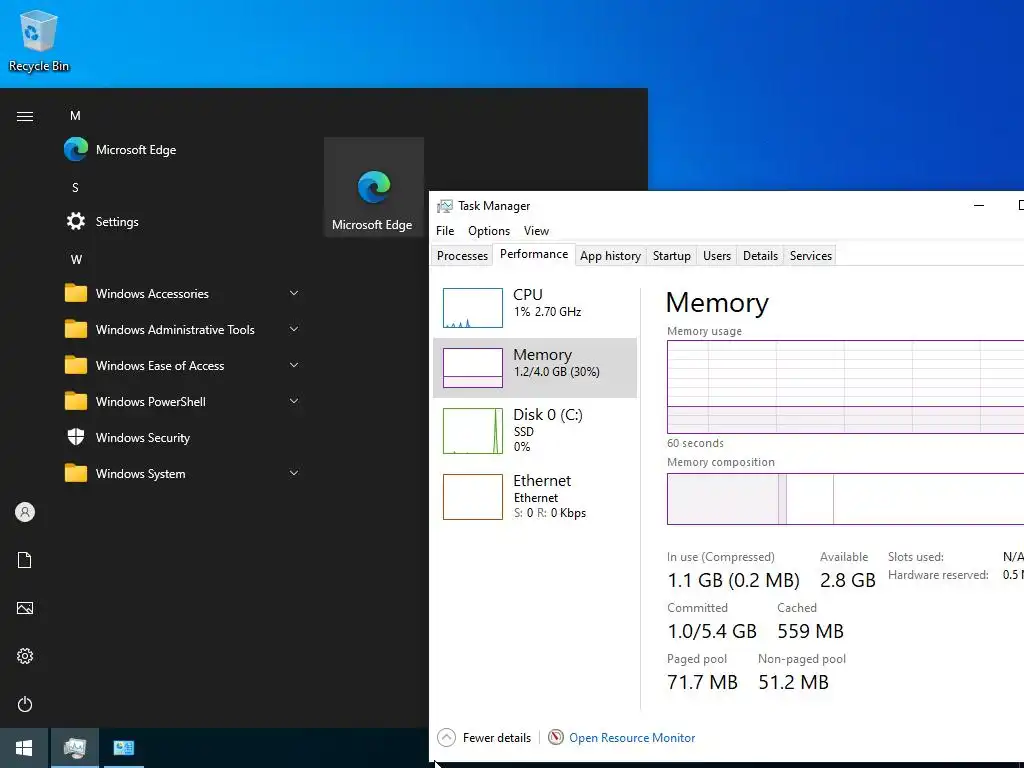Expand the Windows Administrative Tools chevron
This screenshot has height=768, width=1024.
pos(294,329)
